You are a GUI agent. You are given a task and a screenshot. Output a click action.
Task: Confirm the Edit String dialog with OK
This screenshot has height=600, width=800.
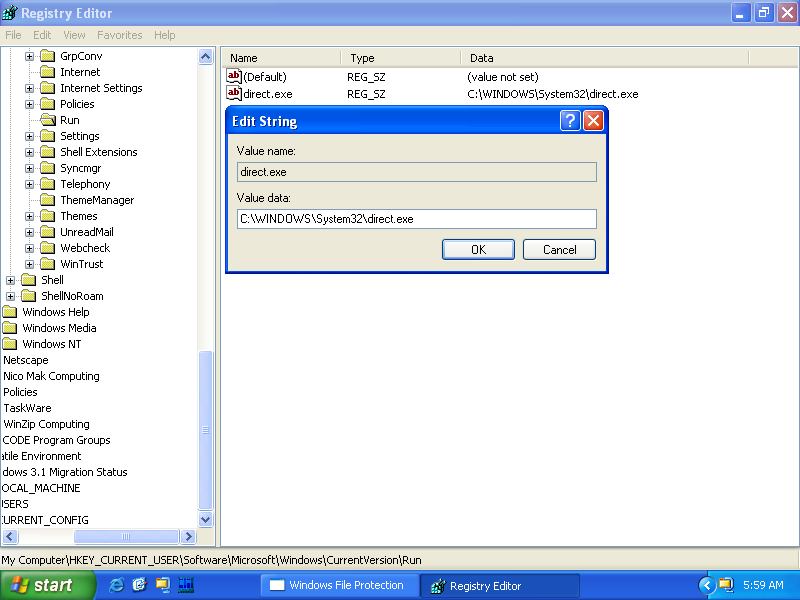click(478, 249)
